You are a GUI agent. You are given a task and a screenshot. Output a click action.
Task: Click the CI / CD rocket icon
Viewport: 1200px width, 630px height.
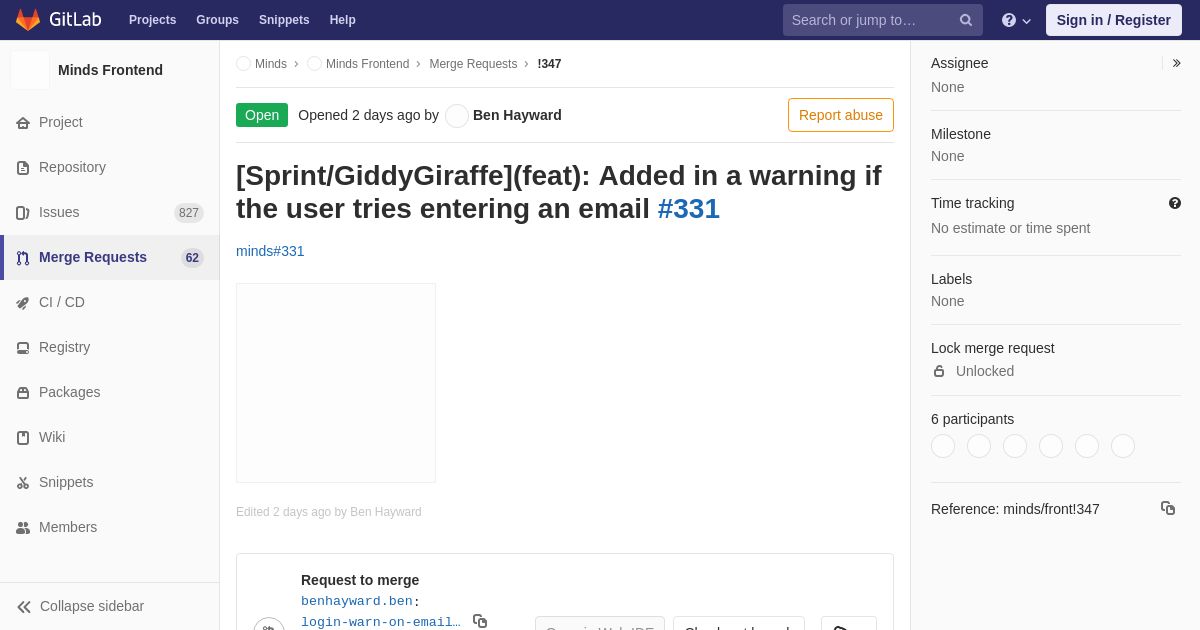tap(23, 303)
